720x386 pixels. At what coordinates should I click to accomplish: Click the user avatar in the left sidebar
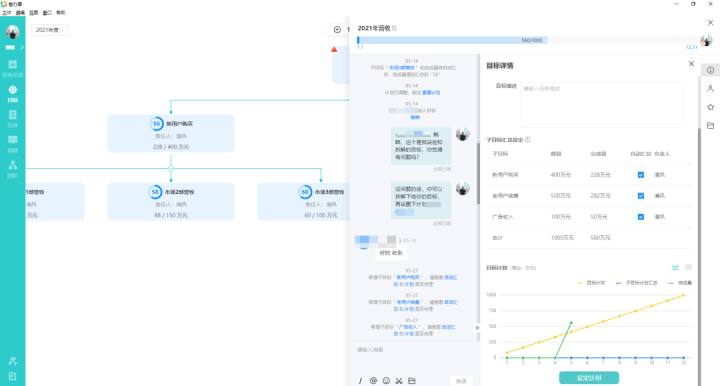[12, 32]
